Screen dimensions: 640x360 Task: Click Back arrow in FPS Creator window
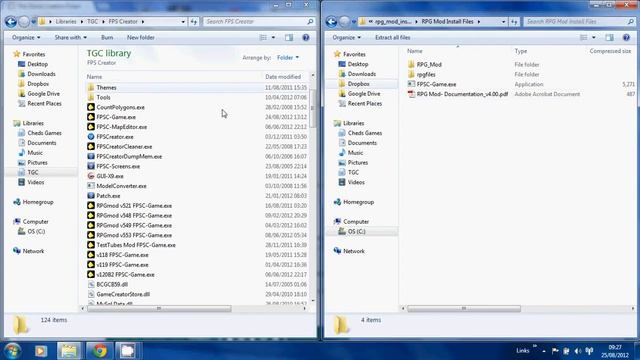[x=11, y=22]
